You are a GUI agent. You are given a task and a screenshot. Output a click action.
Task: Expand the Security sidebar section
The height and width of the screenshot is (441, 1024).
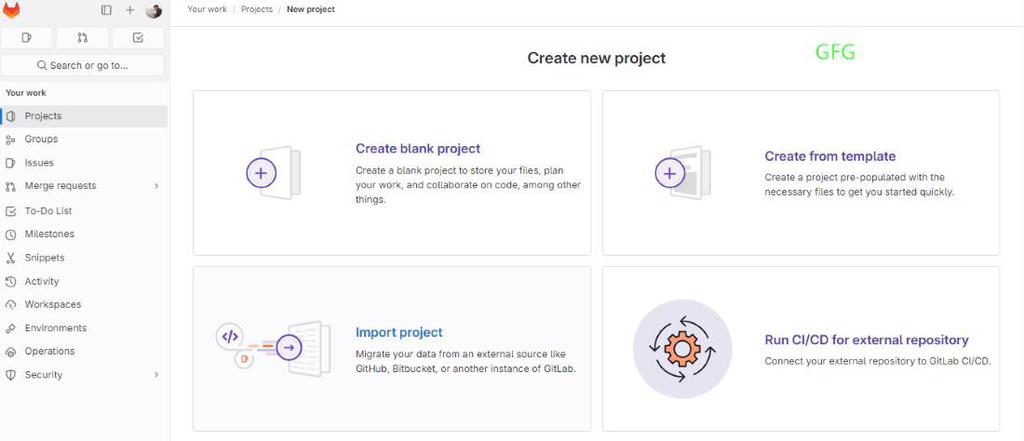[x=156, y=375]
